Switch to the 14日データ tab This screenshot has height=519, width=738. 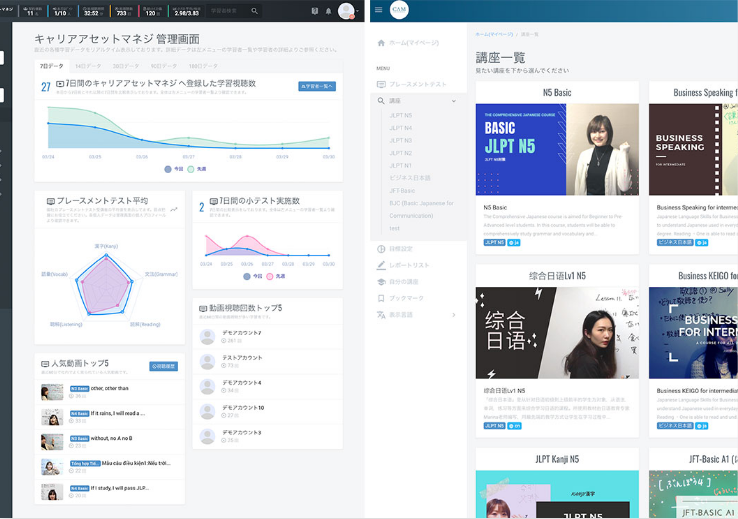(x=88, y=65)
